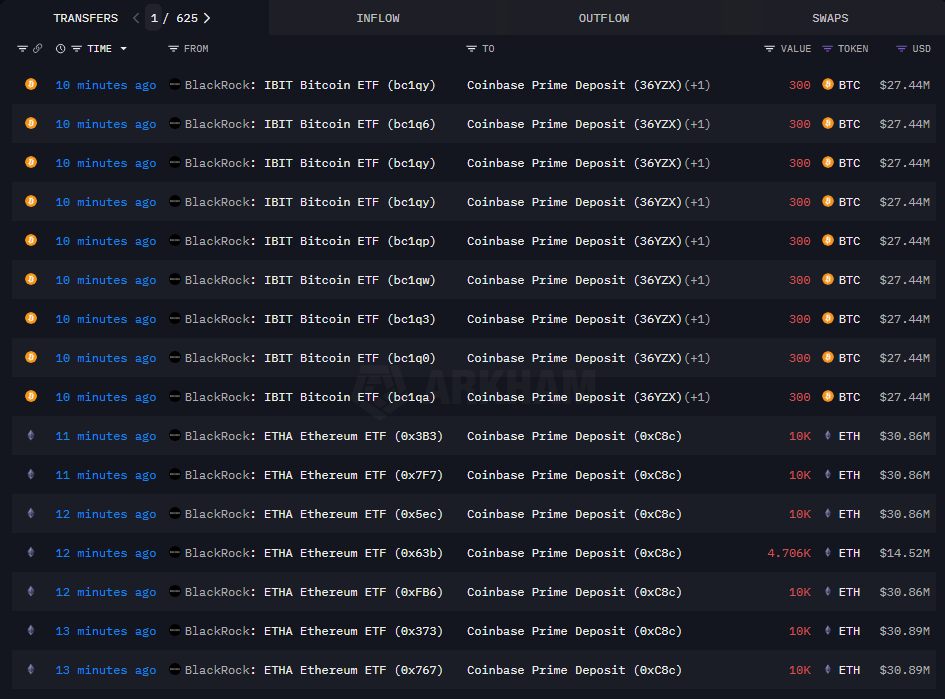Image resolution: width=945 pixels, height=699 pixels.
Task: Expand (+1) recipients in bc1qa row
Action: [x=697, y=397]
